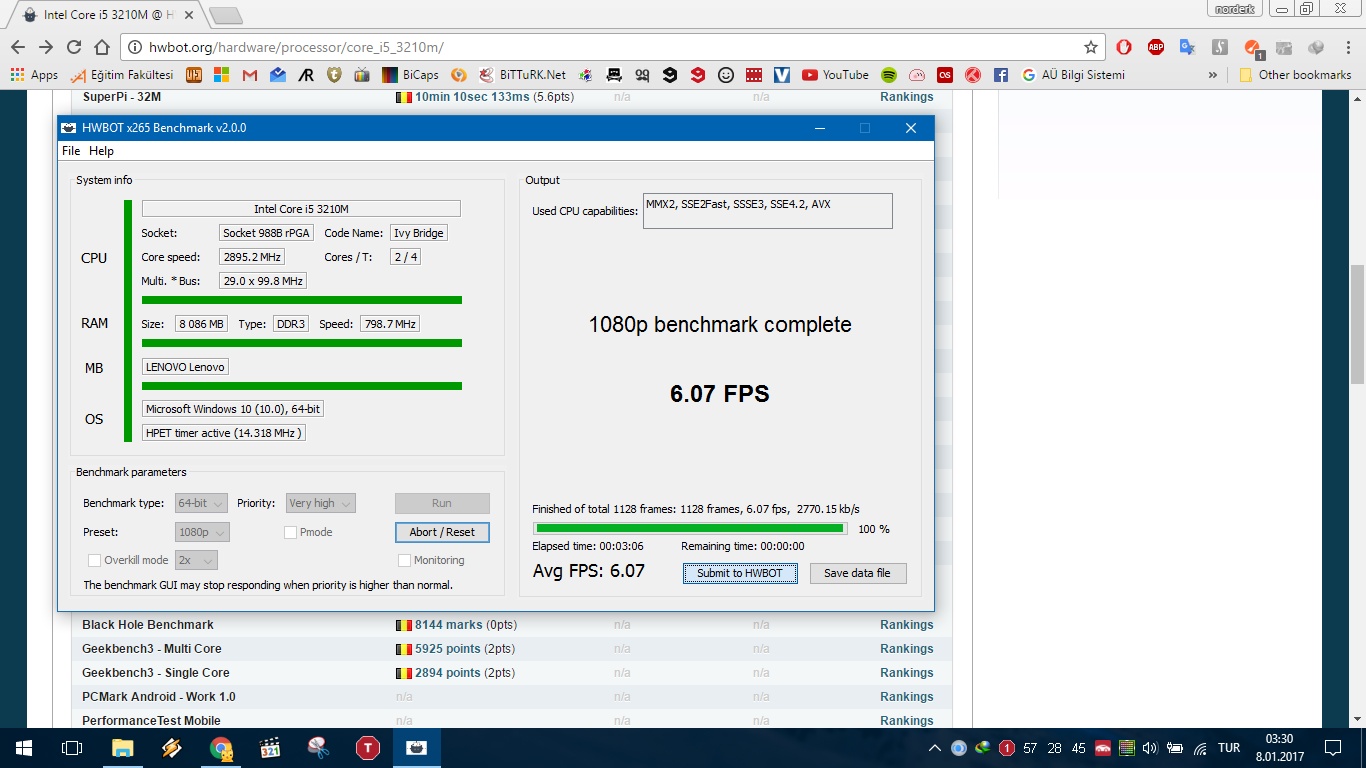Open File Explorer from taskbar

tap(122, 748)
